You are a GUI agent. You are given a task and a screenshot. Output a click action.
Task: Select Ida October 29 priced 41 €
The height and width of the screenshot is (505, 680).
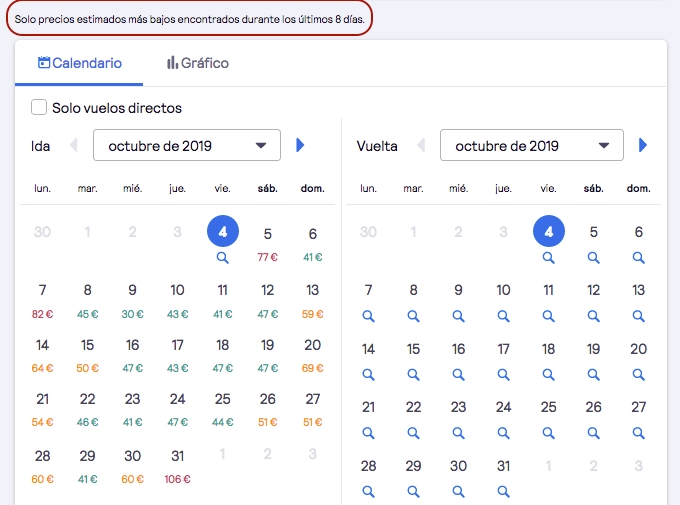point(87,466)
